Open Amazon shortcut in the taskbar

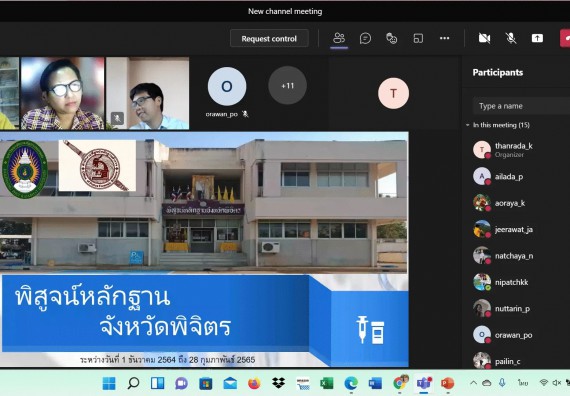click(302, 383)
